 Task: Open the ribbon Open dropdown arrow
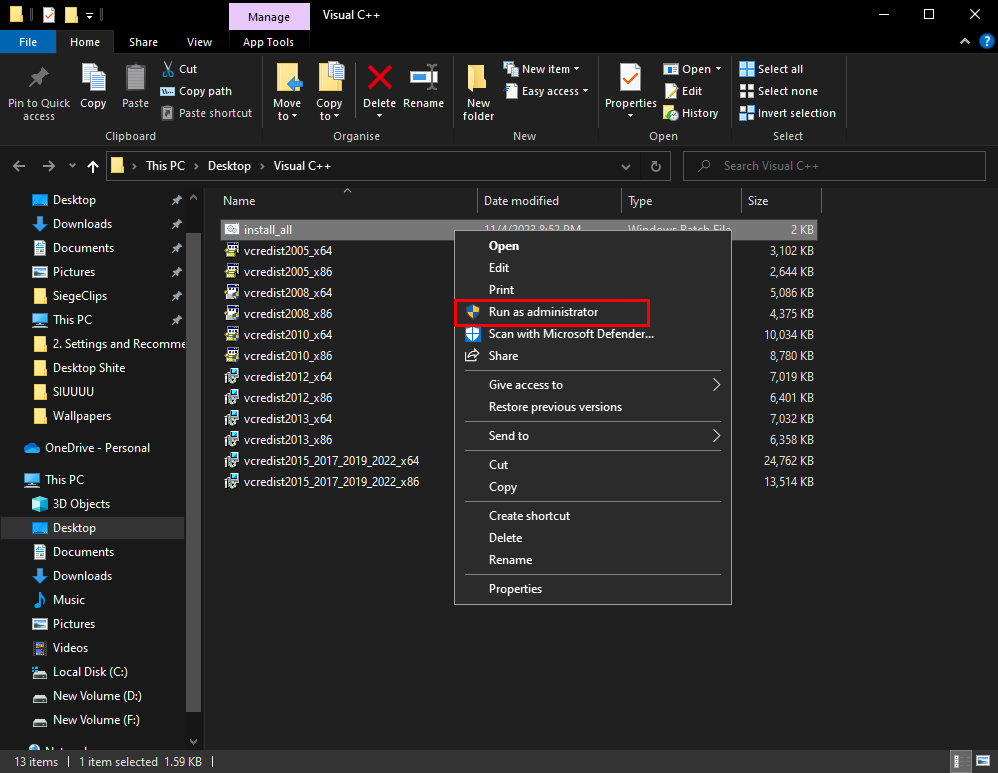pos(719,69)
